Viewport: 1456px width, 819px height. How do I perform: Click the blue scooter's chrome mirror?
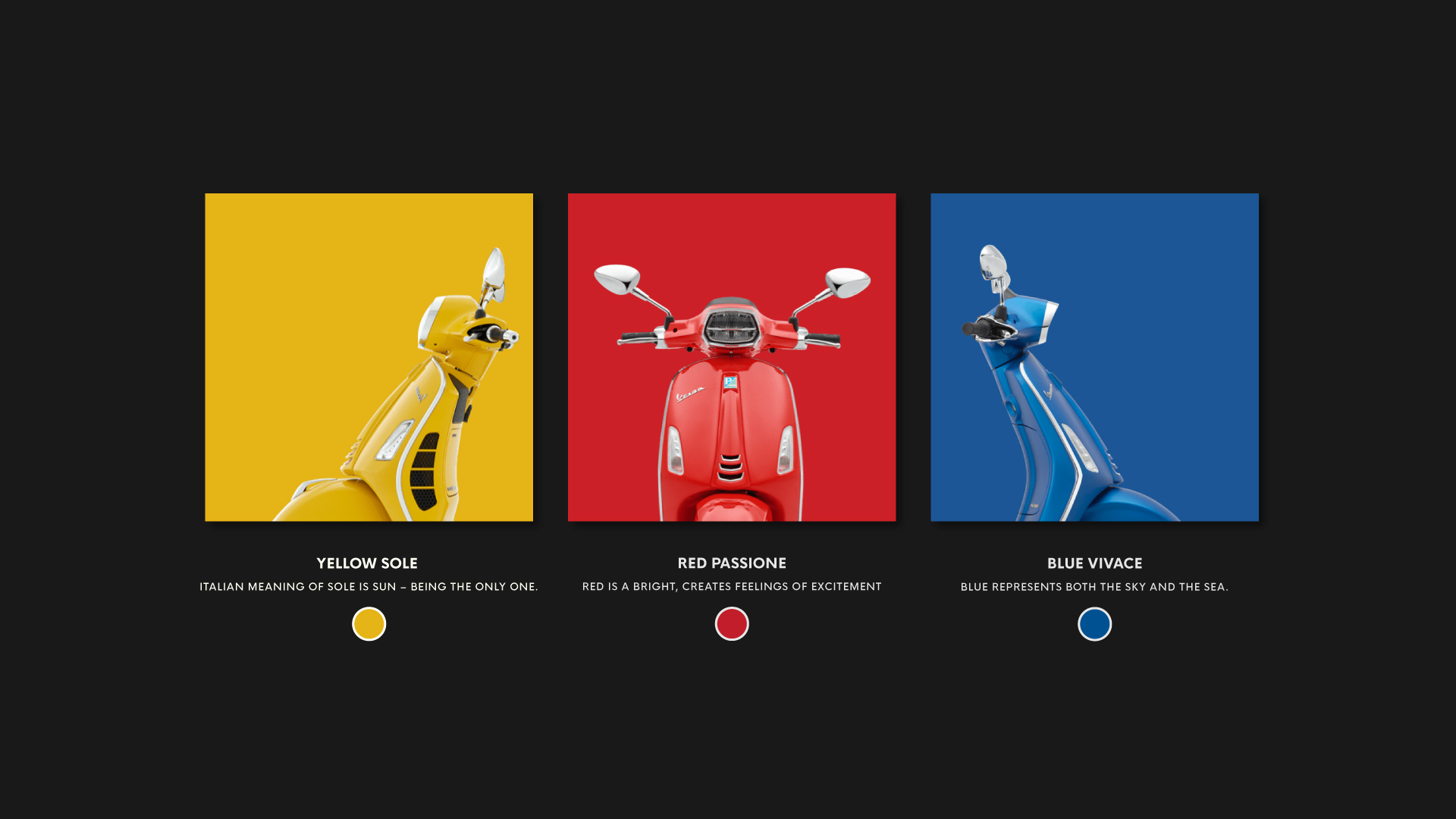click(x=993, y=263)
